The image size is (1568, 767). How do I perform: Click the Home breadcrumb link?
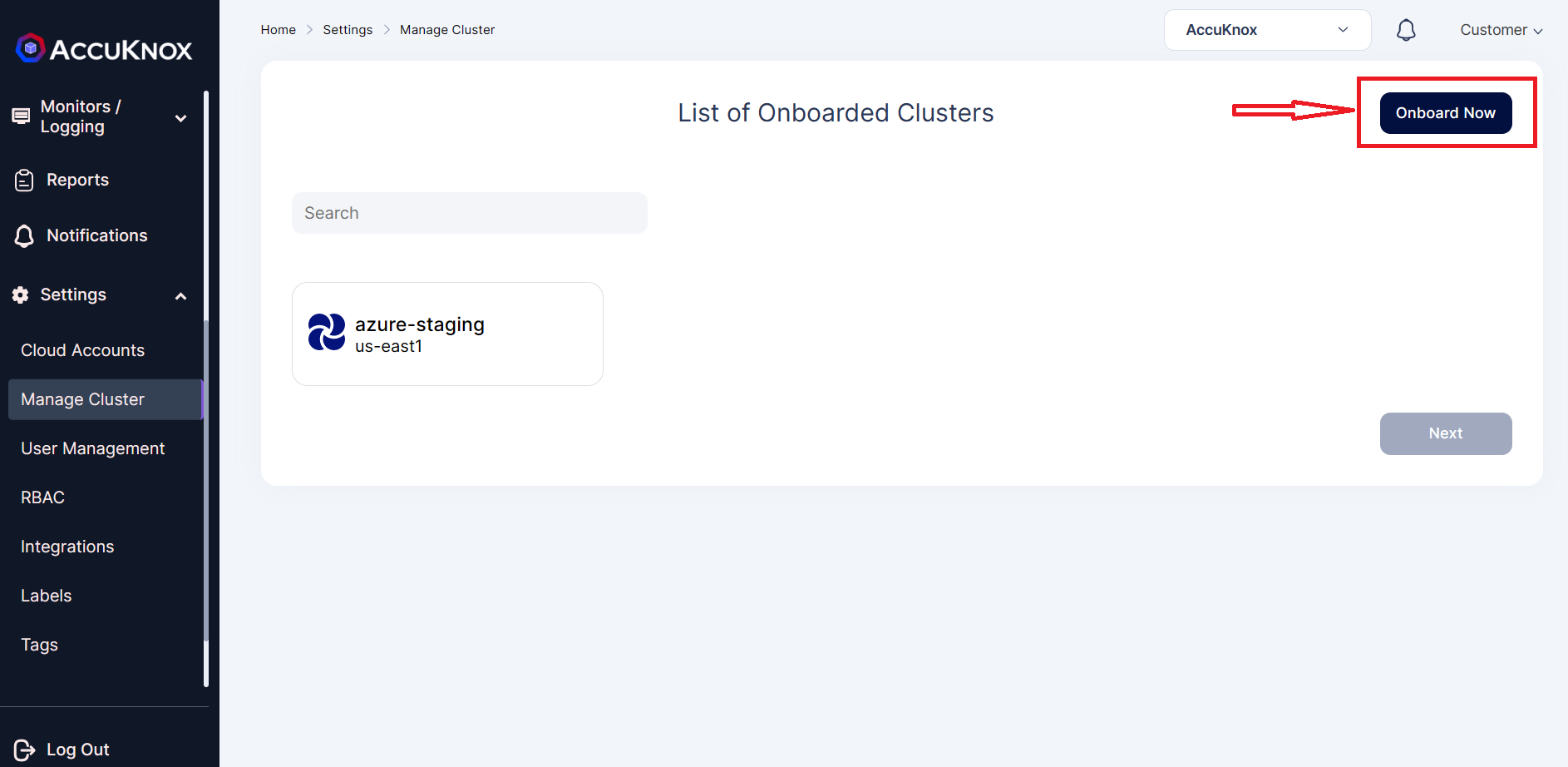point(279,30)
